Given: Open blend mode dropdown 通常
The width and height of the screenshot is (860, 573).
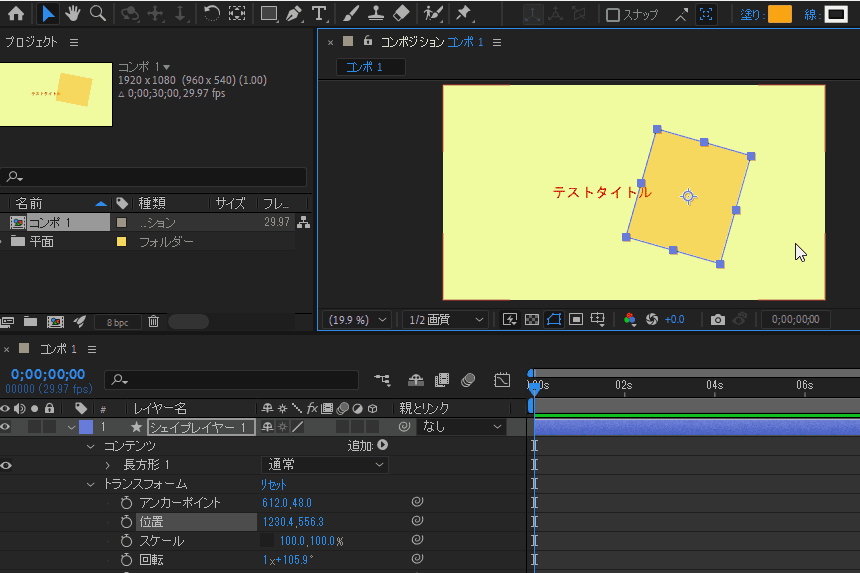Looking at the screenshot, I should (x=325, y=465).
